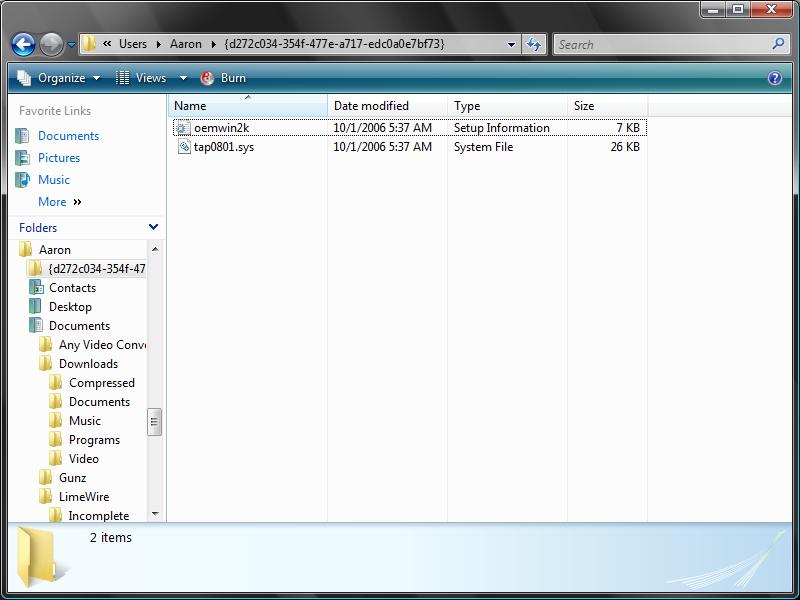Select Compressed folder in tree
Viewport: 800px width, 600px height.
click(102, 383)
